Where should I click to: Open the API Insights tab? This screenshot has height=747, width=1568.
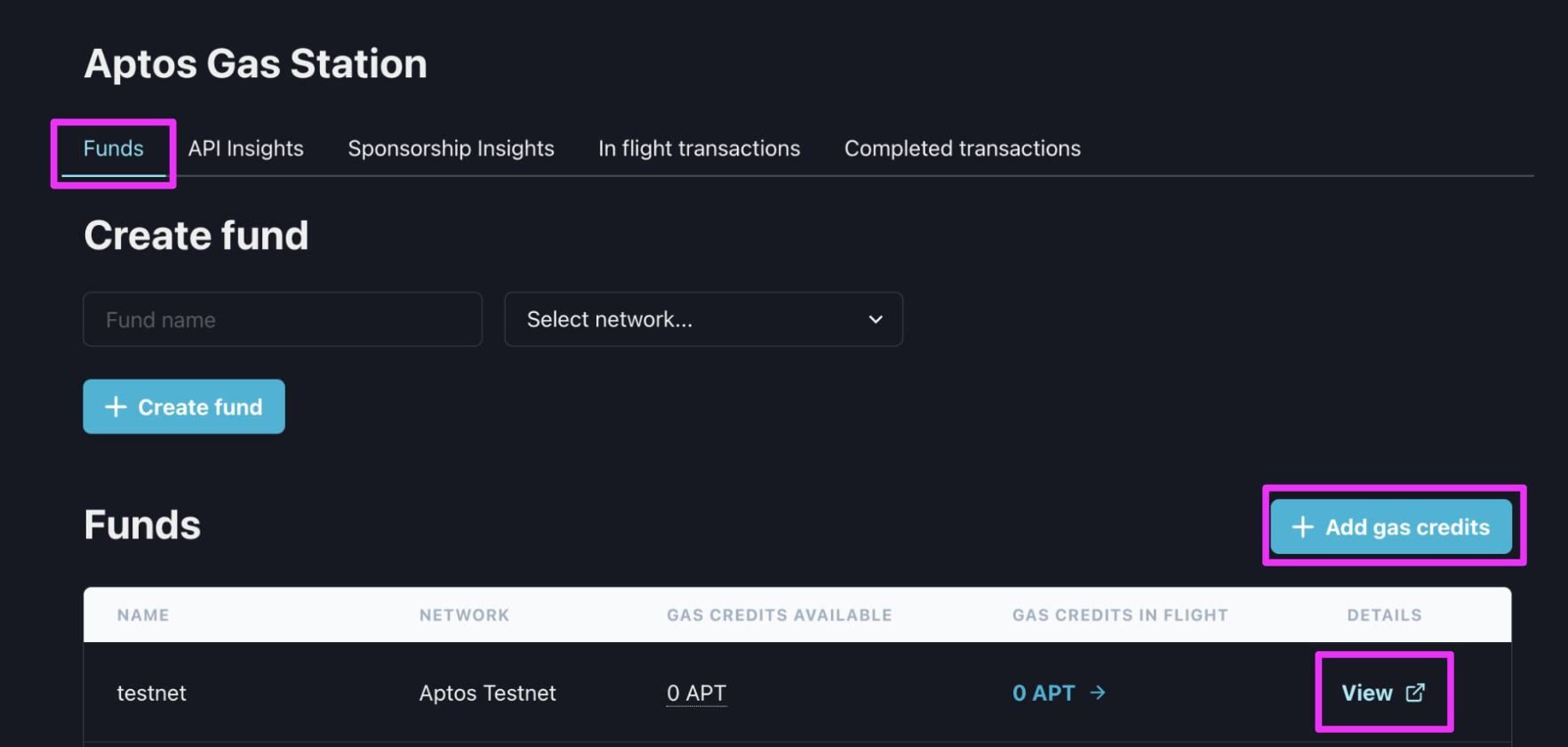tap(246, 149)
